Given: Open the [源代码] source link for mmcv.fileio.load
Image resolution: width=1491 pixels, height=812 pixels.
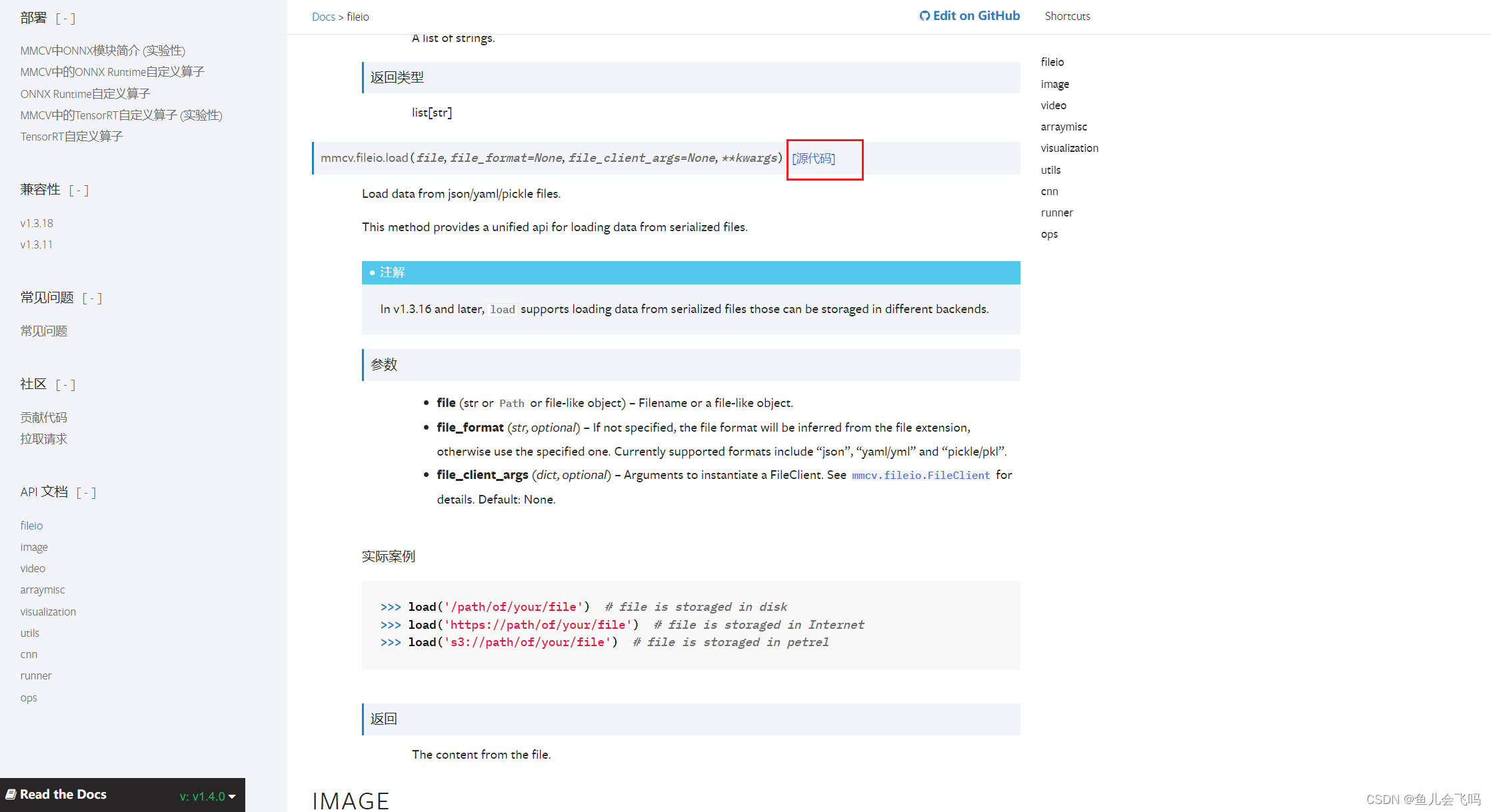Looking at the screenshot, I should click(813, 159).
